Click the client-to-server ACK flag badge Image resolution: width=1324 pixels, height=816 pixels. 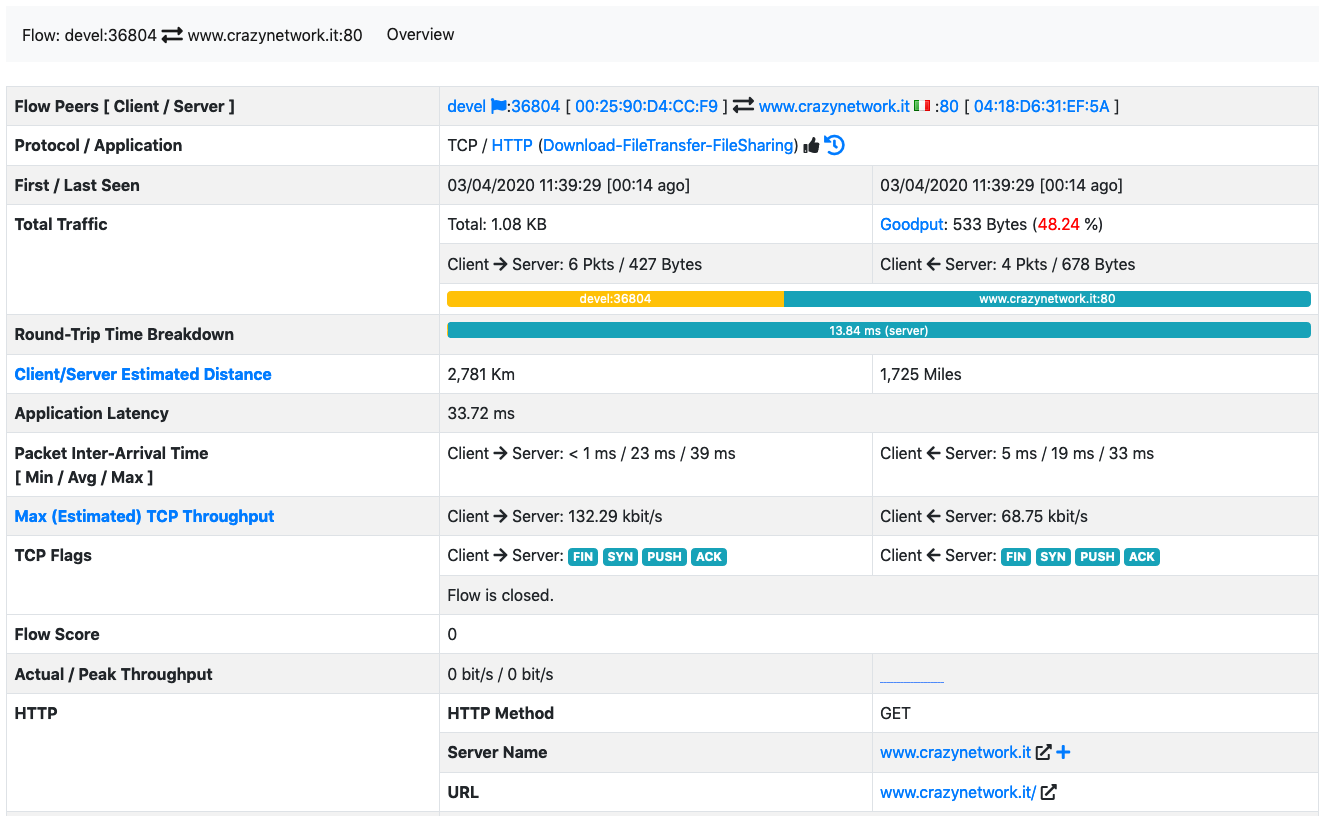pyautogui.click(x=709, y=557)
